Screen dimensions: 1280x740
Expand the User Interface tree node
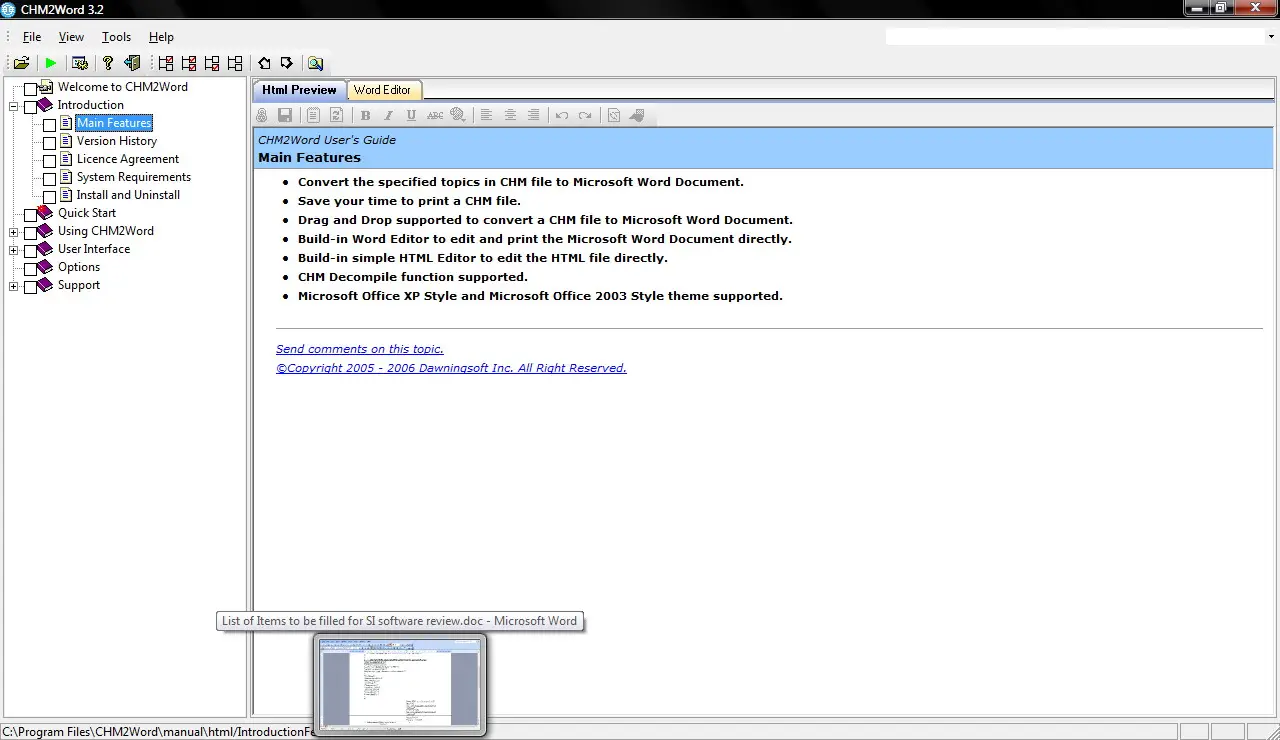[14, 251]
